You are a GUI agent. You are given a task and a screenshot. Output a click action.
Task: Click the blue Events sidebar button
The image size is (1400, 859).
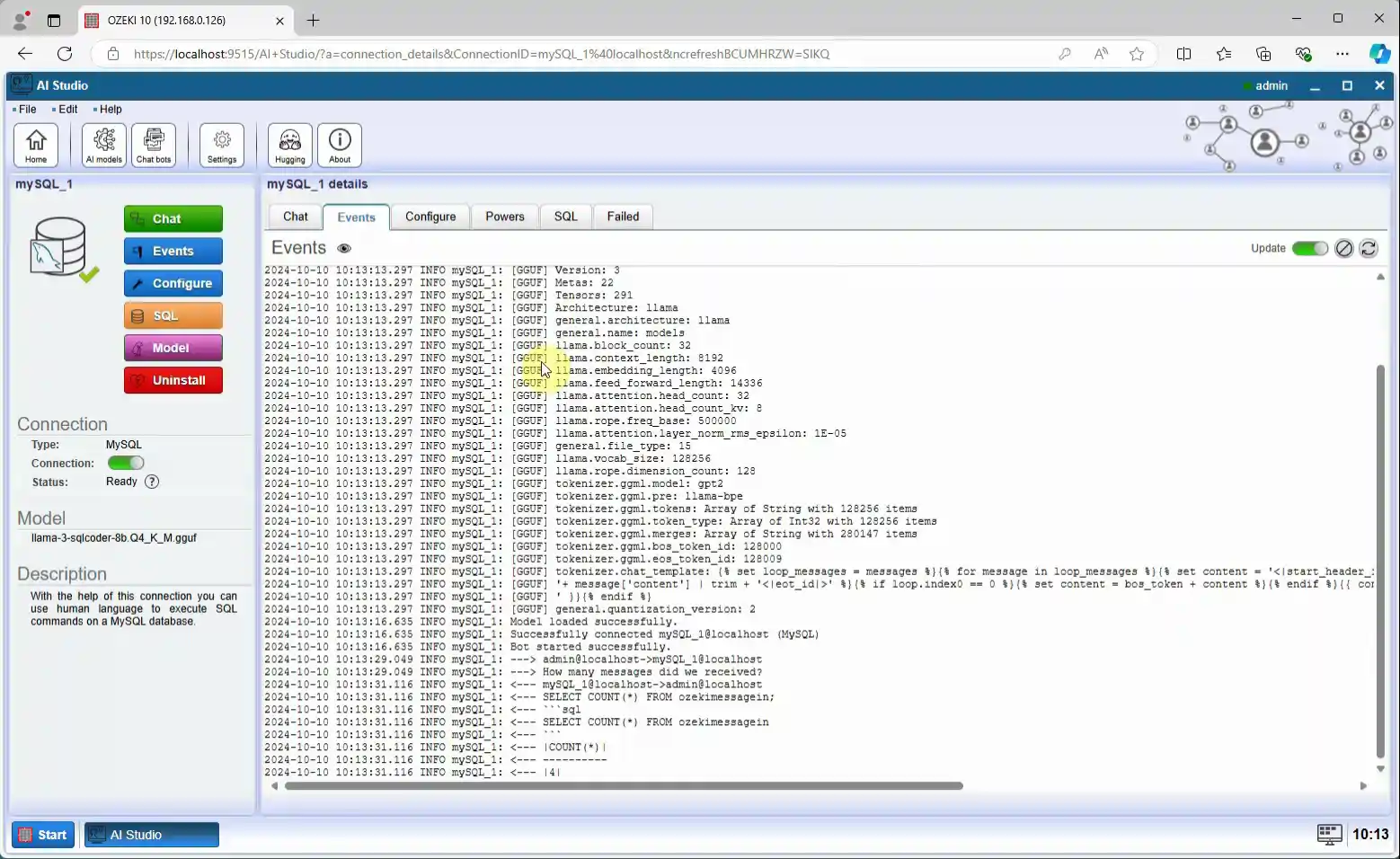point(173,251)
